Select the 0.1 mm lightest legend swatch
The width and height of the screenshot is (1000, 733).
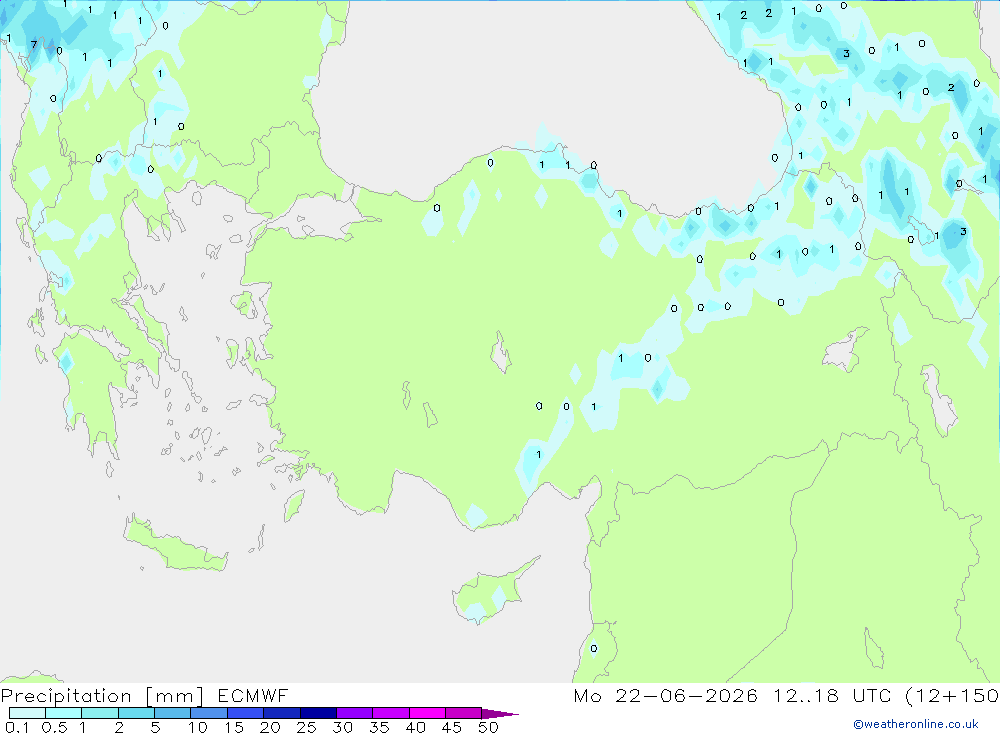27,713
